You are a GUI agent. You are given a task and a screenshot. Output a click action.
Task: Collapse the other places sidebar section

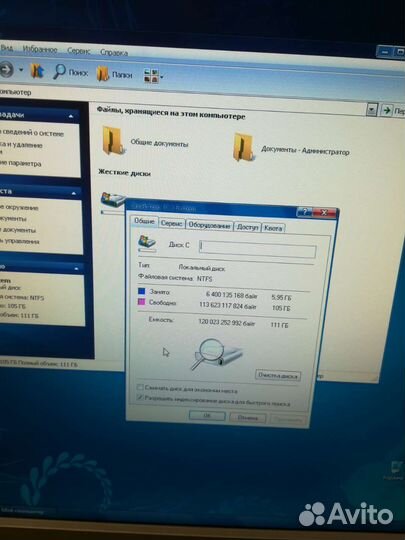73,194
